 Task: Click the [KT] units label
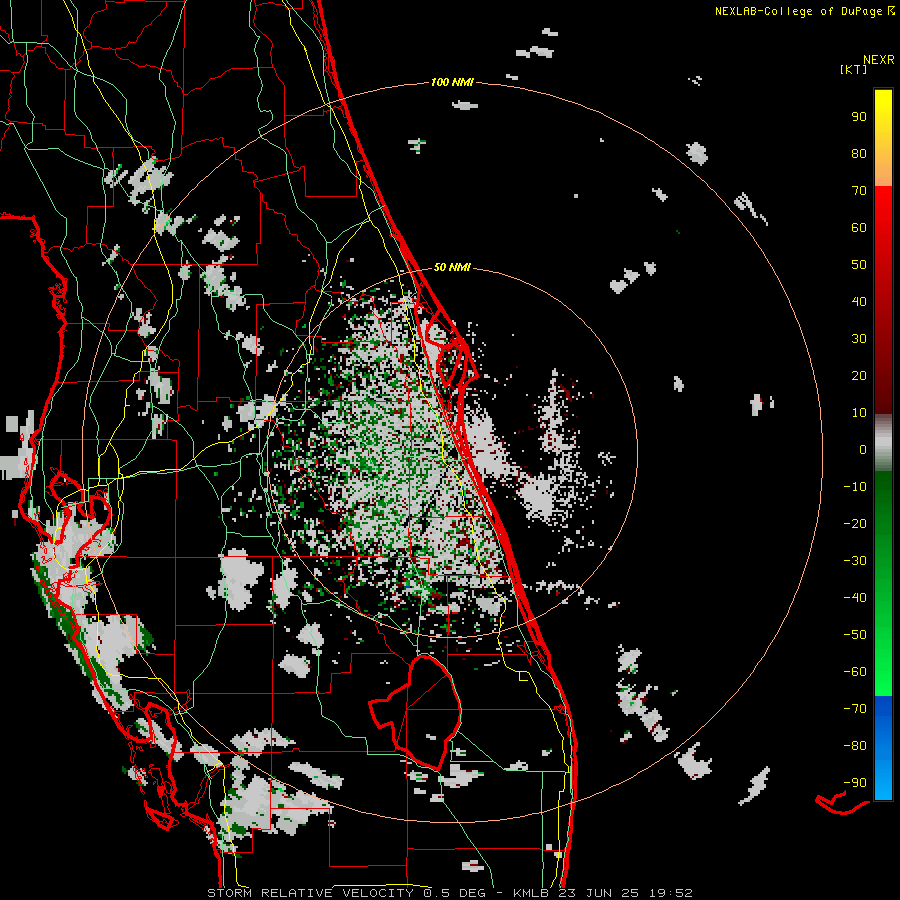[853, 69]
